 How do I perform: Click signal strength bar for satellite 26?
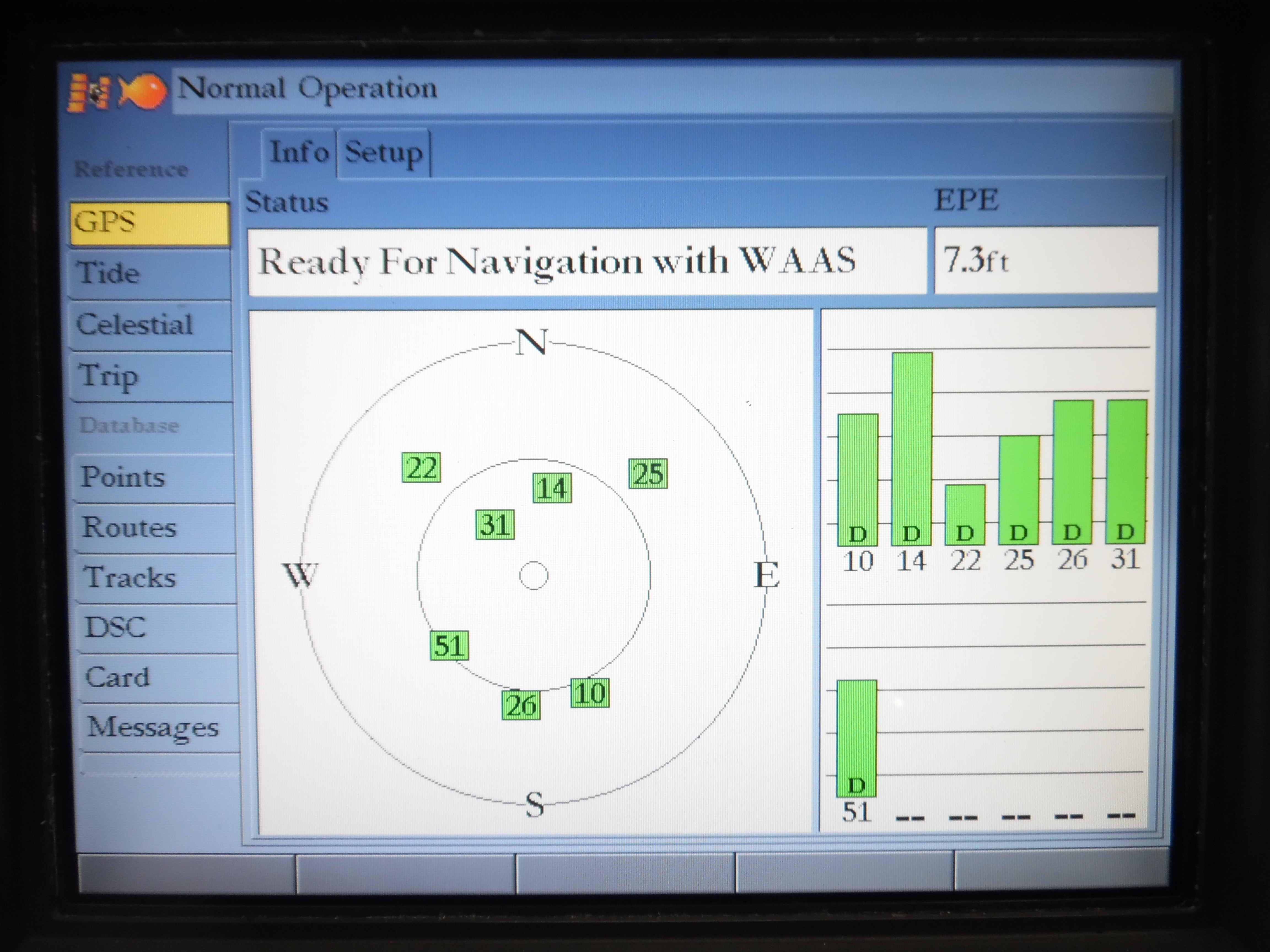click(x=1072, y=472)
